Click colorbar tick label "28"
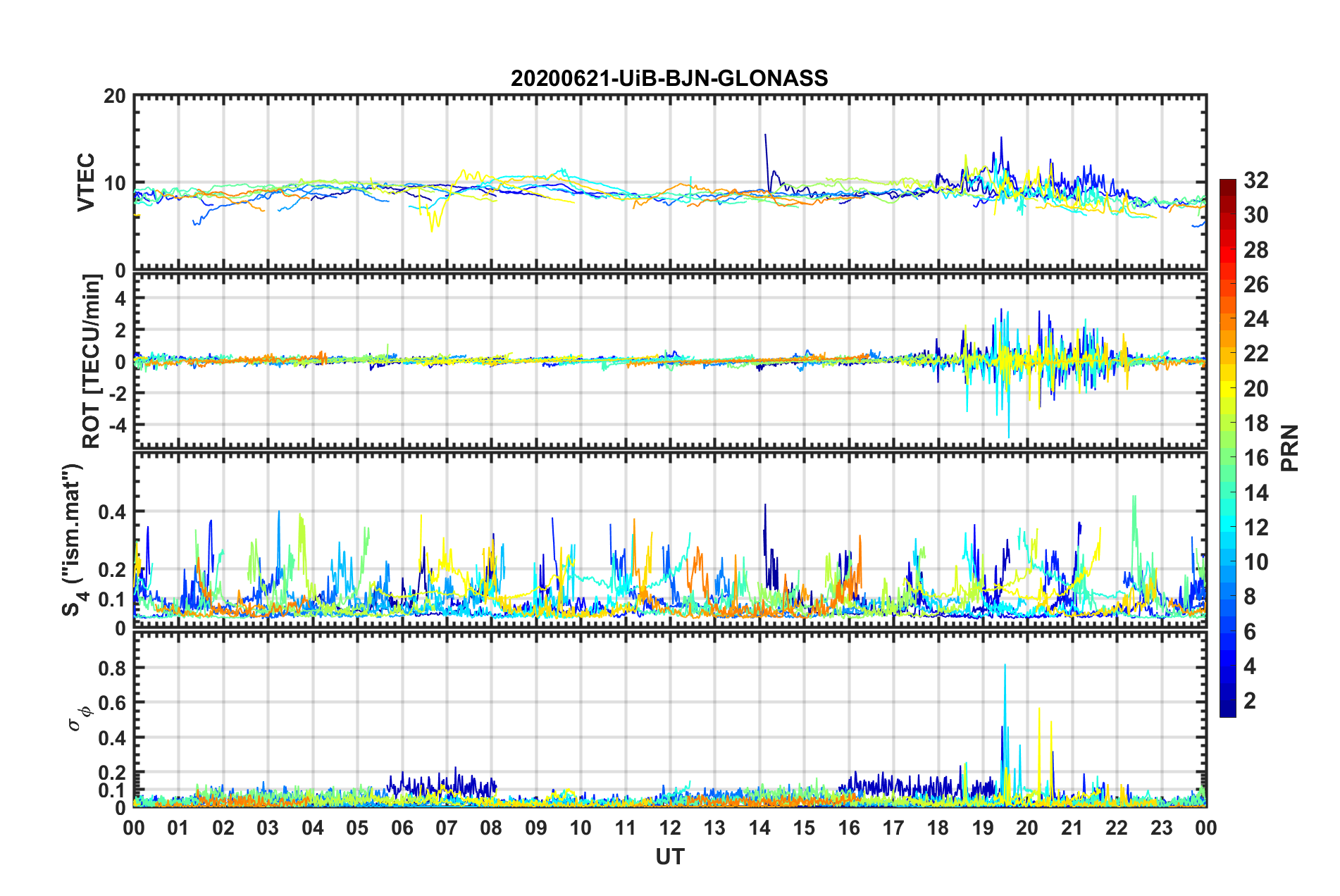Viewport: 1340px width, 896px height. [x=1256, y=250]
